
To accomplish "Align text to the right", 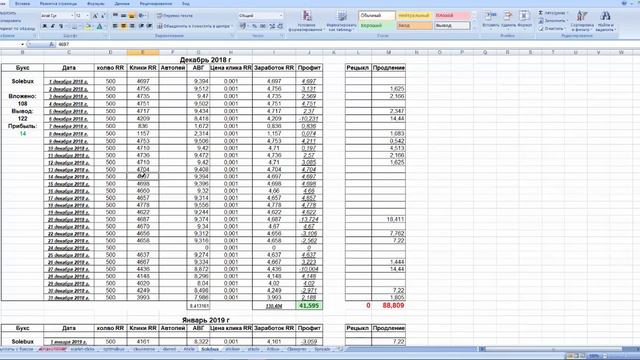I will coord(132,26).
